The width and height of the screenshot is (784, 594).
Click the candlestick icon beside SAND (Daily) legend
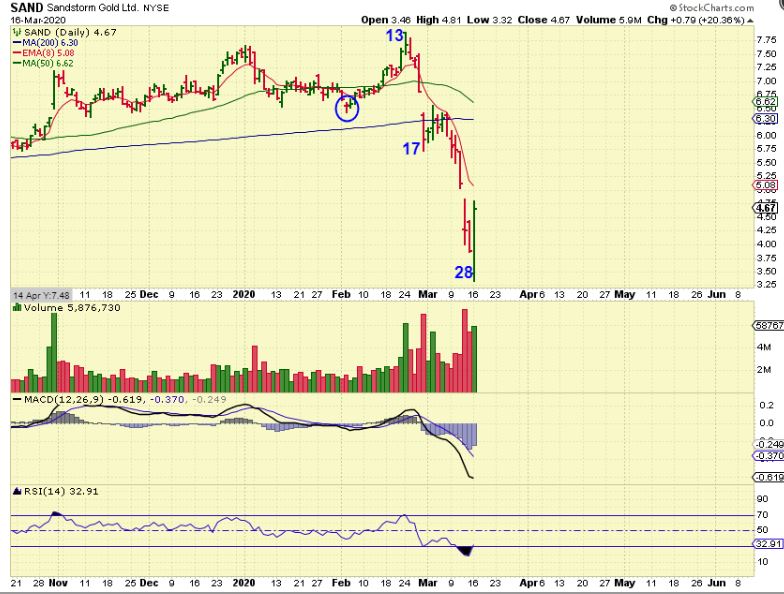coord(16,32)
